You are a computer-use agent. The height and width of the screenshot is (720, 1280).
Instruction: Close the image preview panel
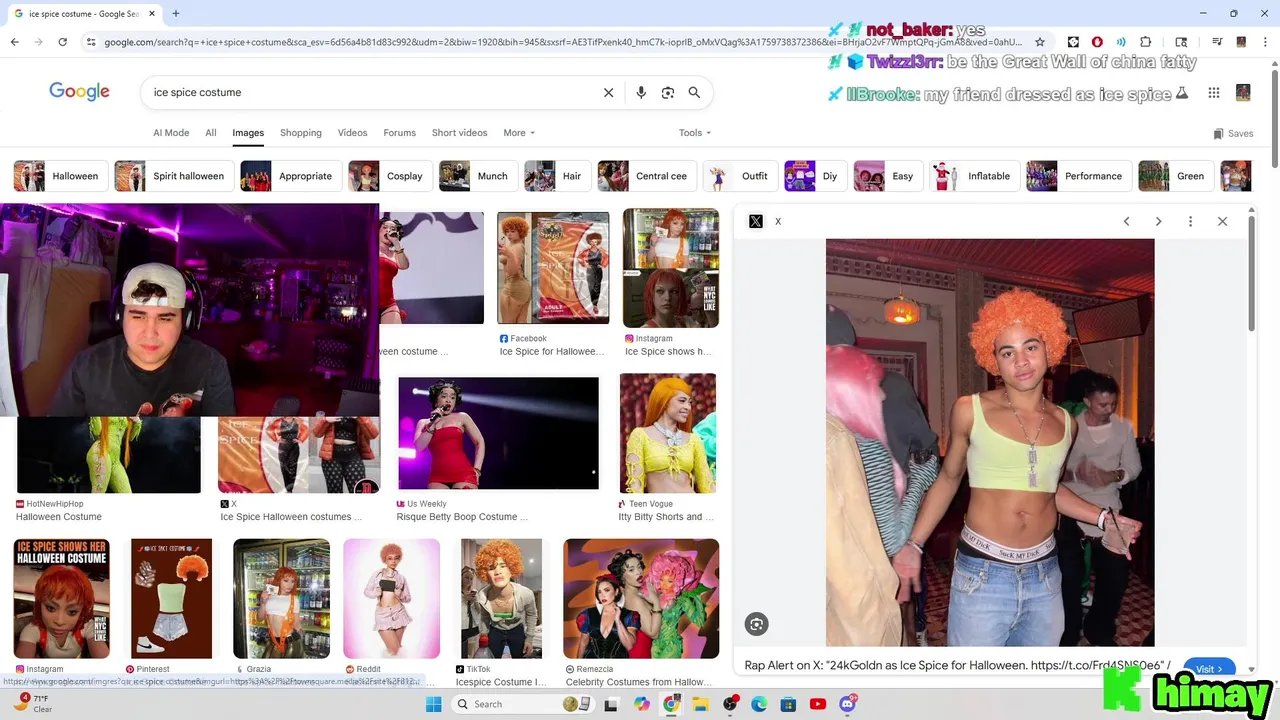point(1222,221)
